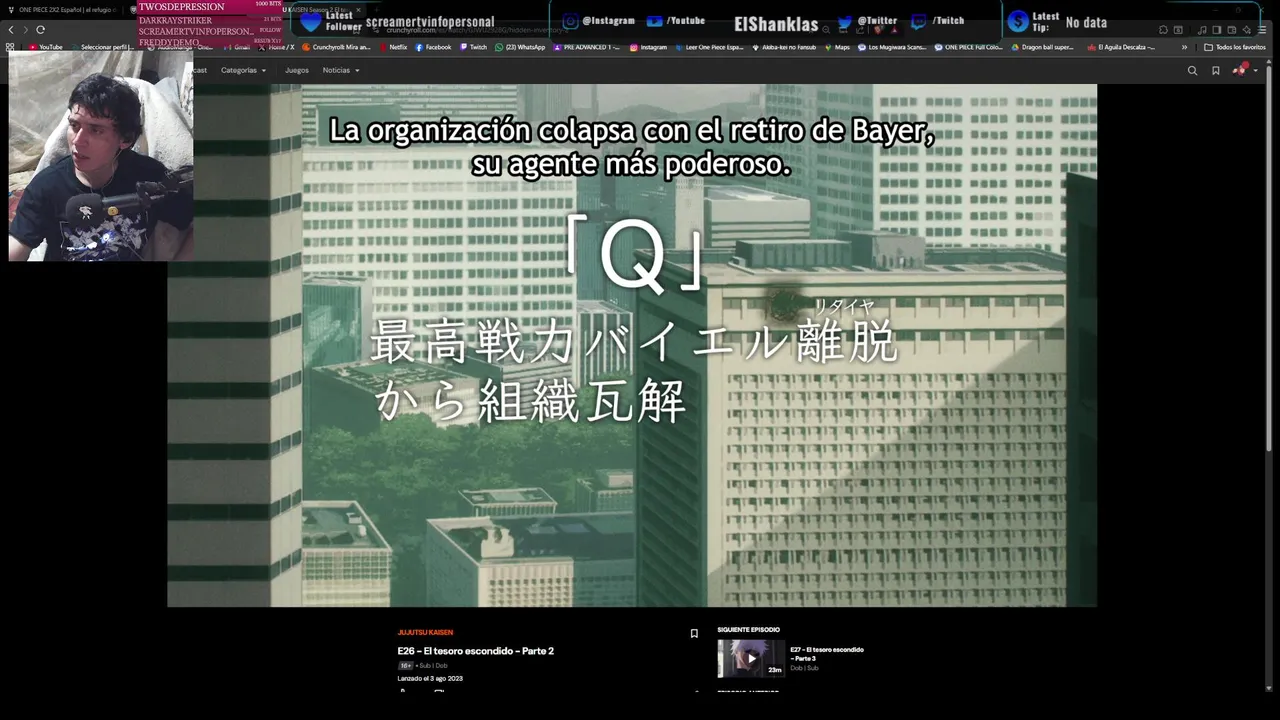Expand the Noticias dropdown
This screenshot has width=1280, height=720.
point(341,70)
